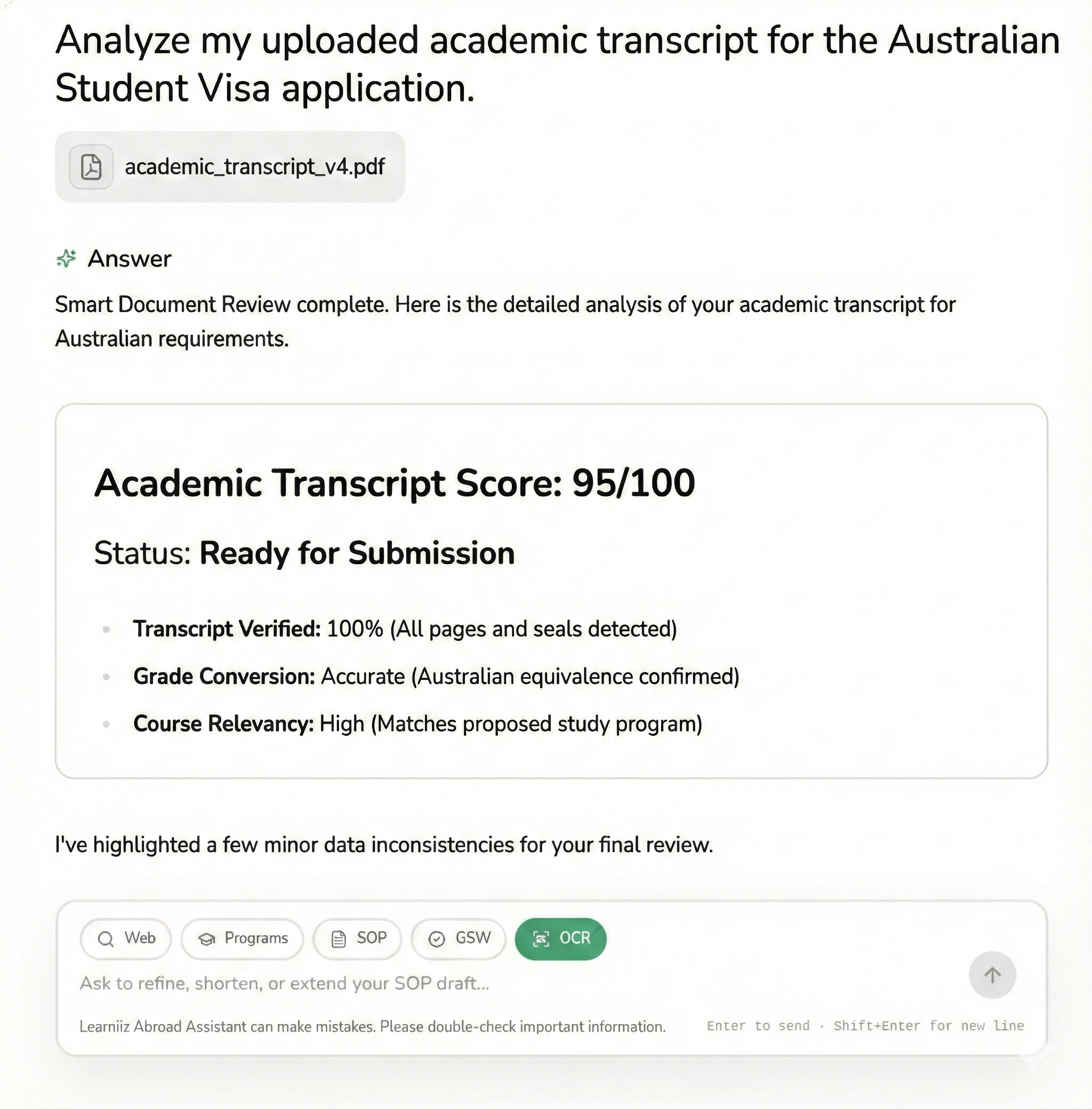Click the "Answer" section label
Image resolution: width=1092 pixels, height=1109 pixels.
click(129, 259)
